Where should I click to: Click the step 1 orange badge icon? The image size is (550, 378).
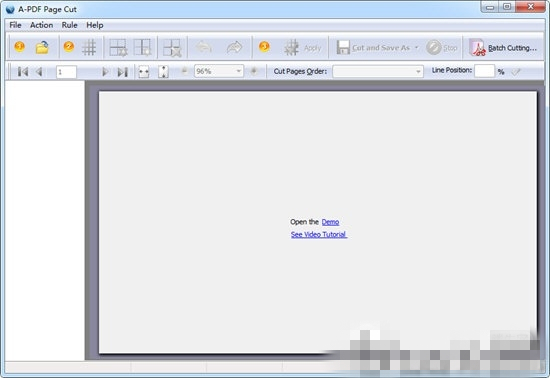[20, 47]
